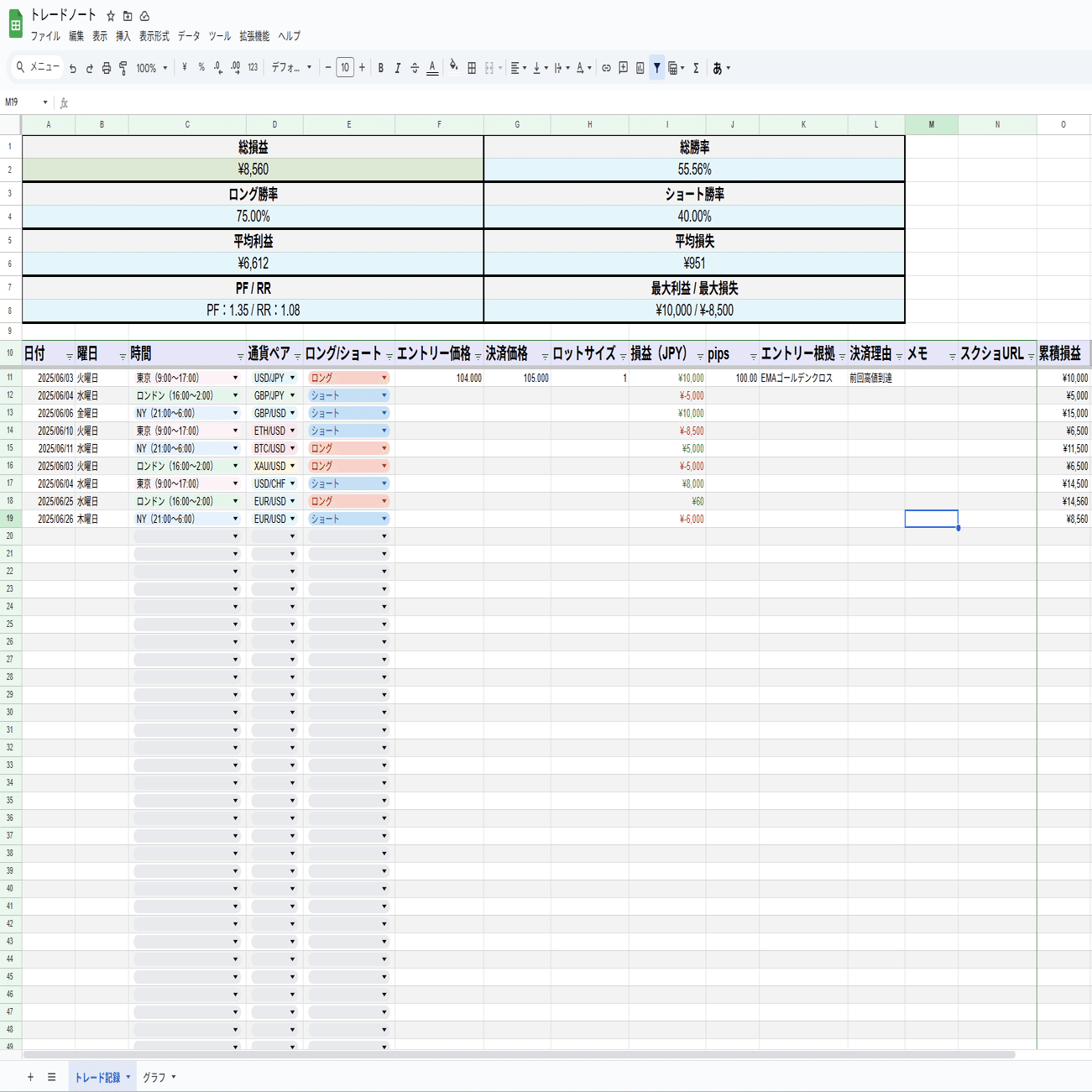Open the 表示形式 menu

(x=154, y=36)
